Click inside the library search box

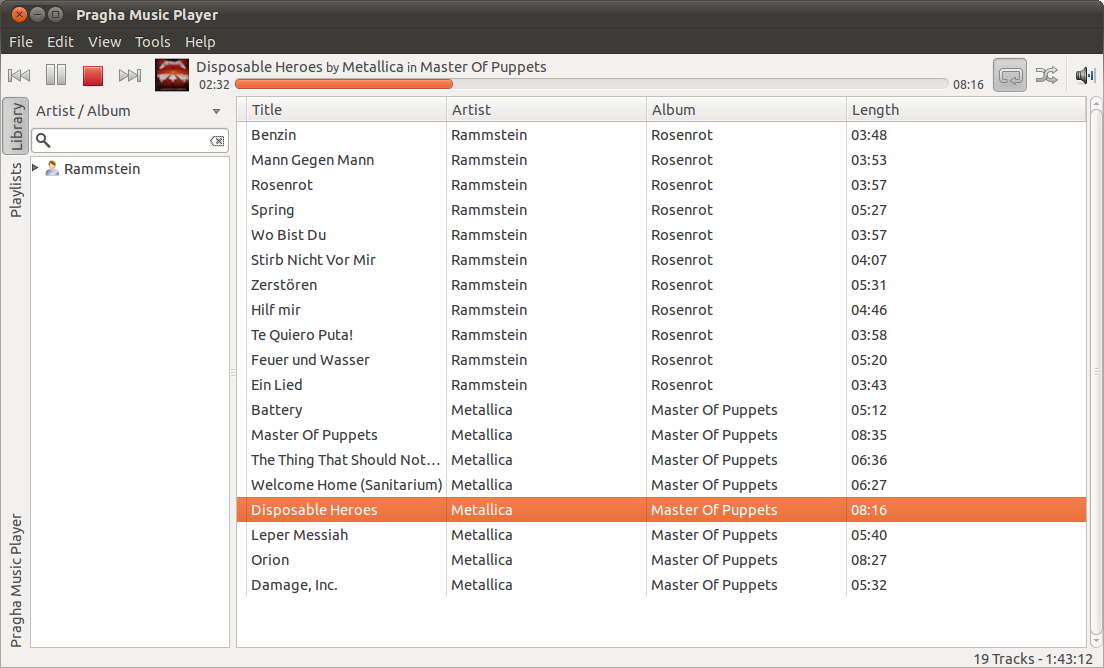125,141
